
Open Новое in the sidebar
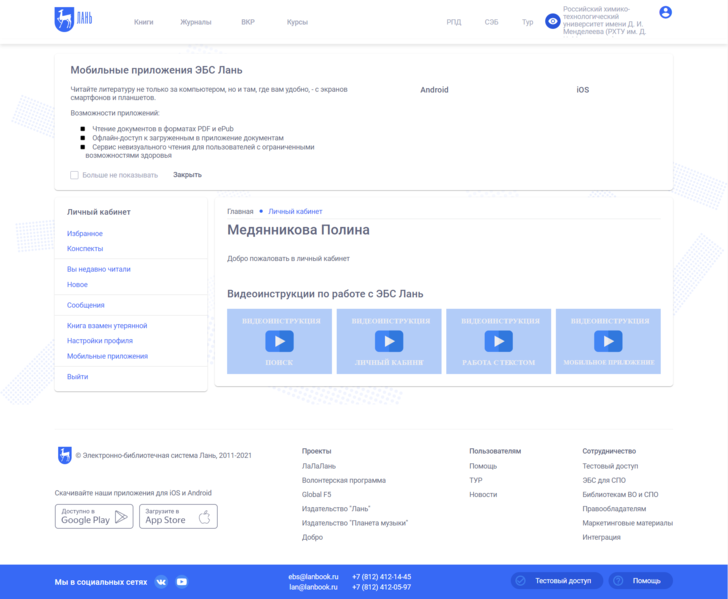coord(77,285)
